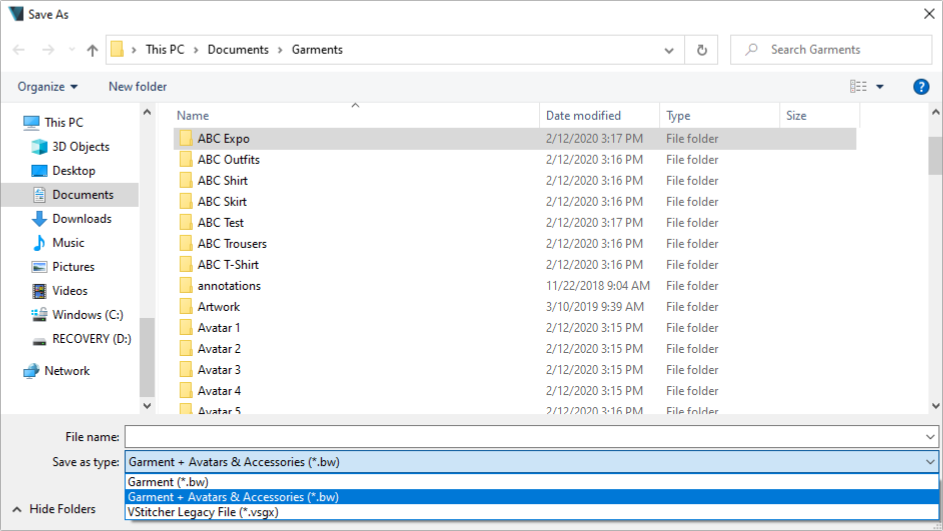Choose Garment + Avatars & Accessories option
The width and height of the screenshot is (943, 531).
click(532, 497)
